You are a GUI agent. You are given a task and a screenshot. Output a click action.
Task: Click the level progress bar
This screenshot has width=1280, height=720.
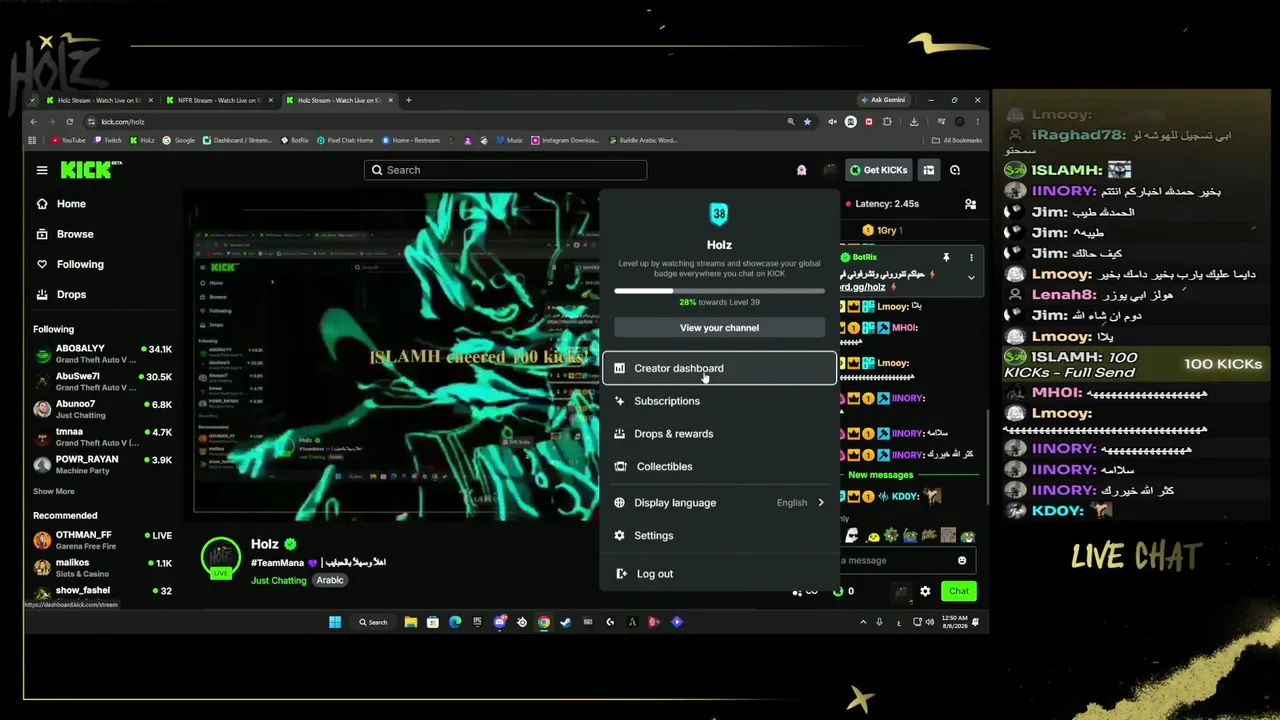tap(719, 291)
